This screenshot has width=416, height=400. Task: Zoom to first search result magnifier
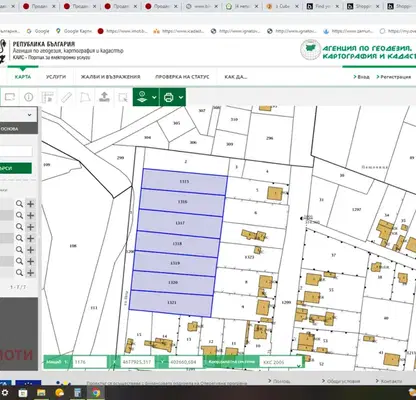[x=19, y=204]
